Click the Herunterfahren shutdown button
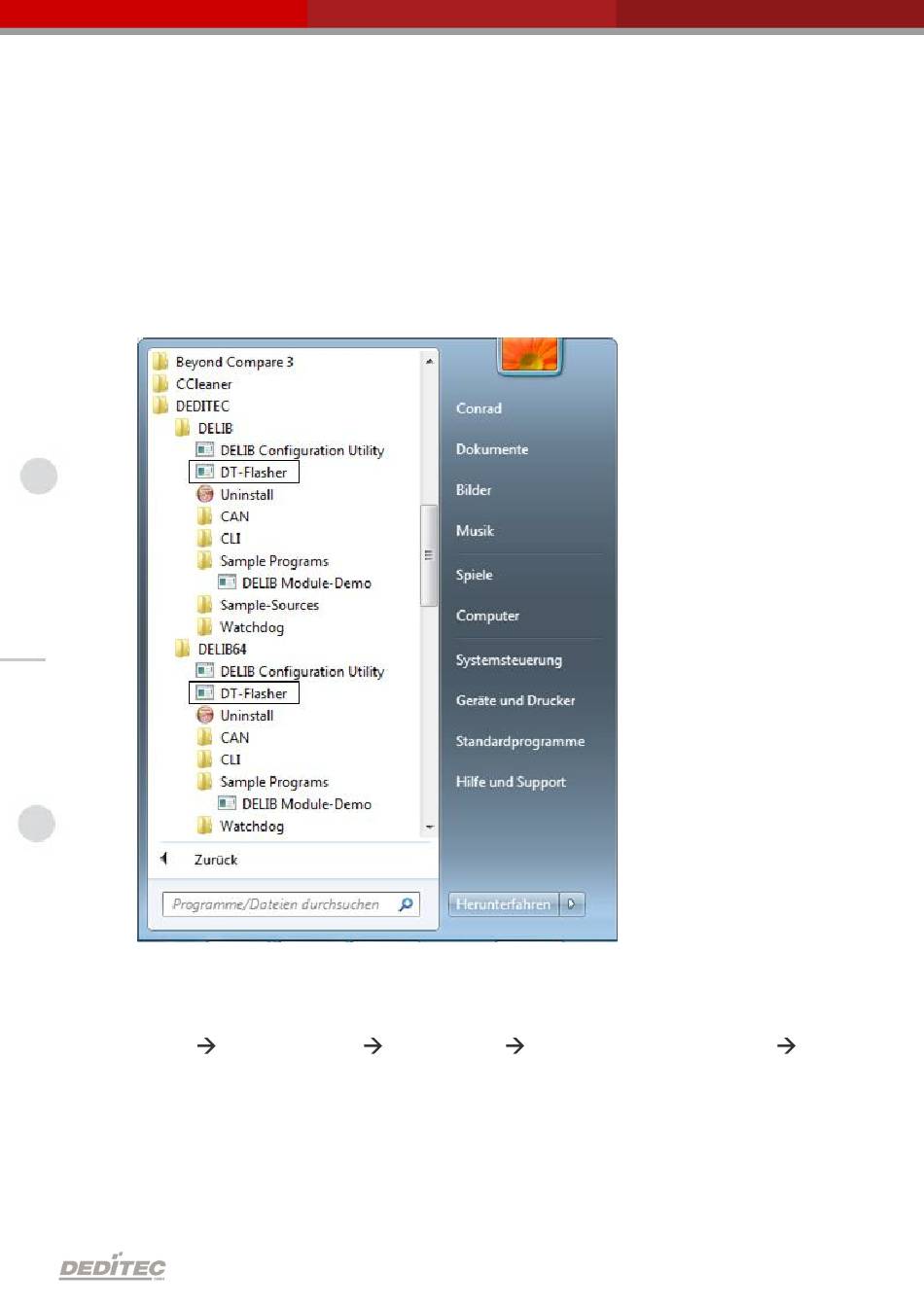 504,904
